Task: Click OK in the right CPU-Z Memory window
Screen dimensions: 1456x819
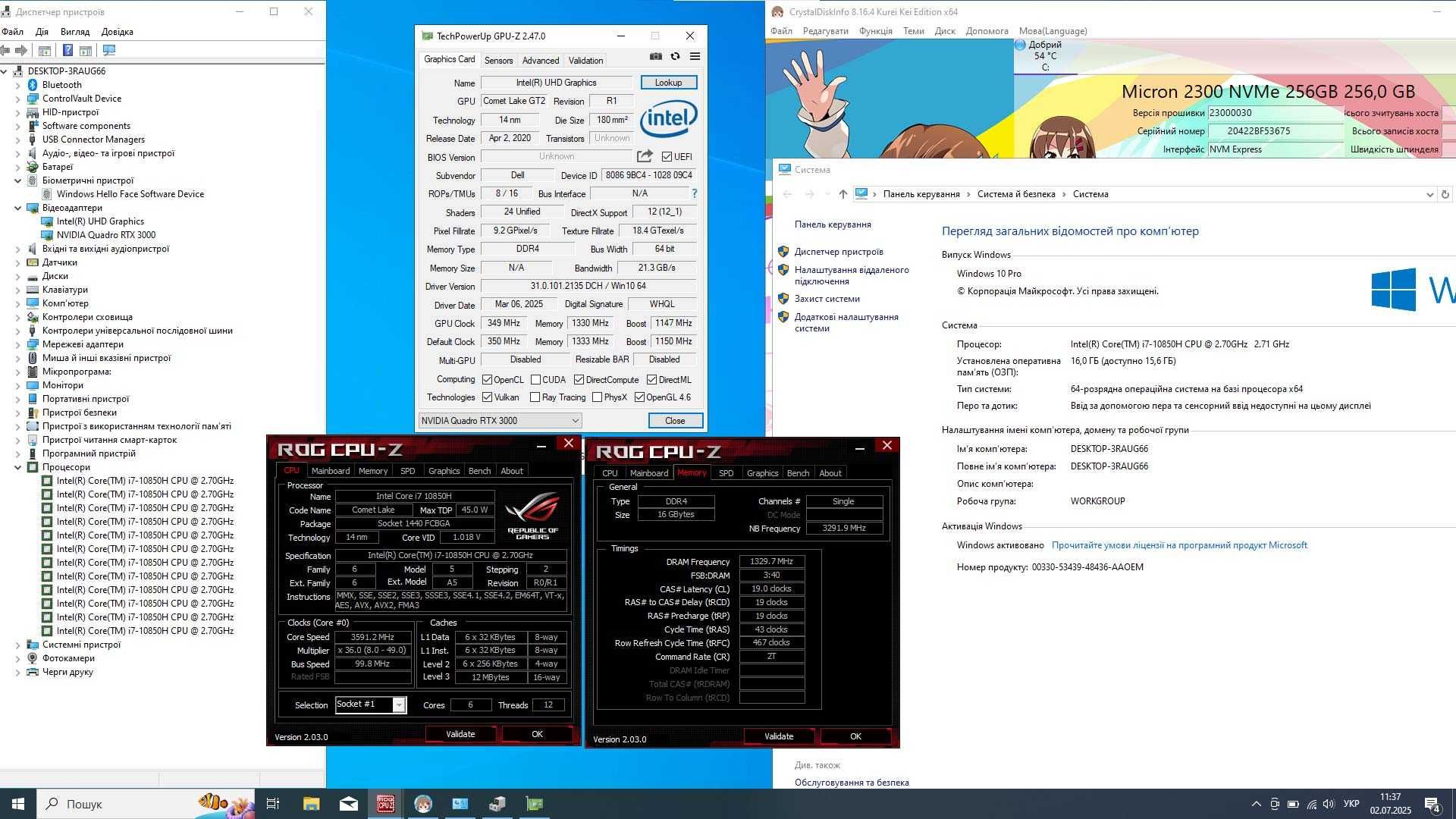Action: tap(855, 736)
